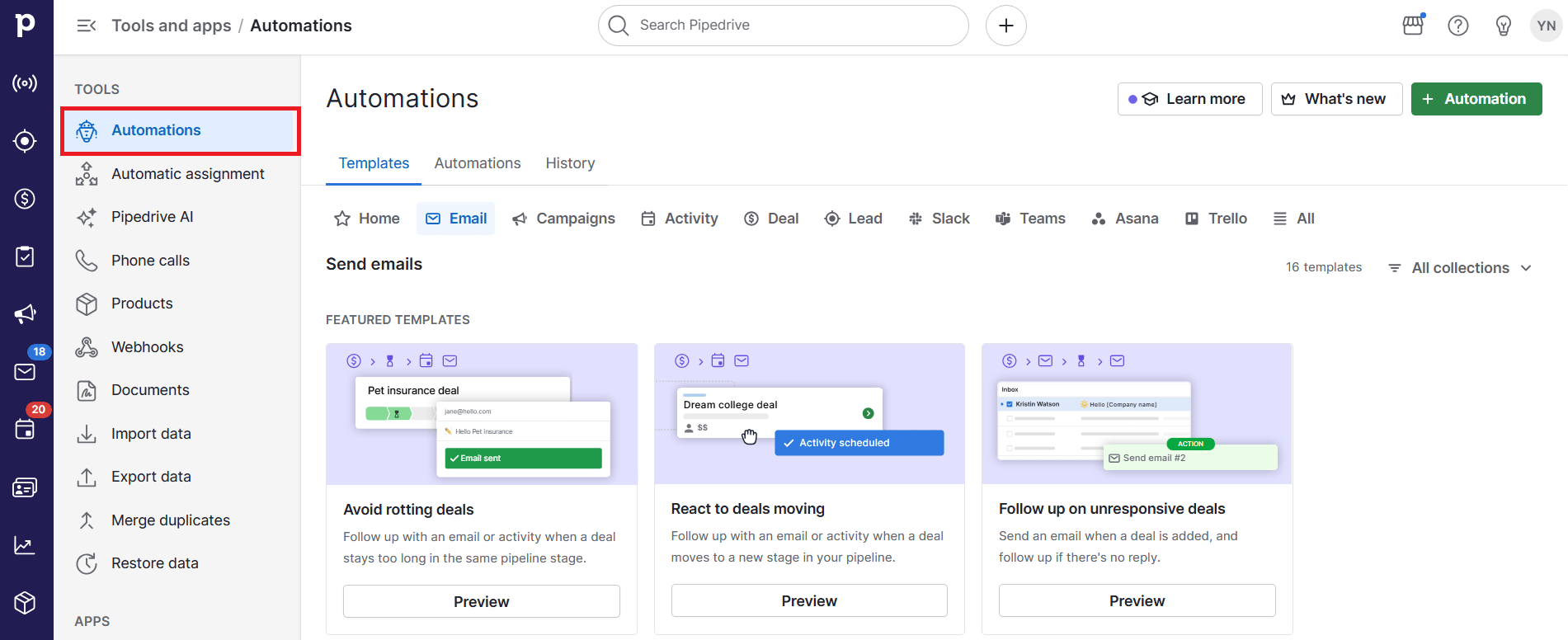Open the help question mark icon

tap(1458, 26)
